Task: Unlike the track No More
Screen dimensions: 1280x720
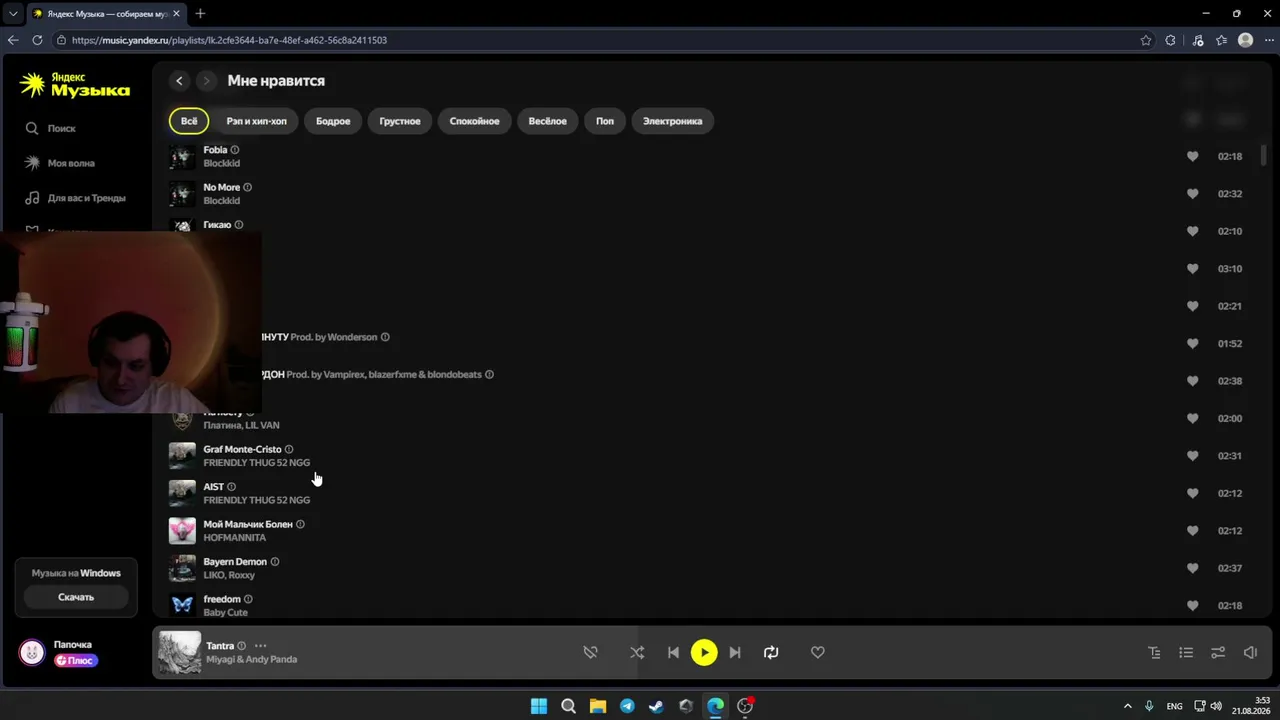Action: (1192, 194)
